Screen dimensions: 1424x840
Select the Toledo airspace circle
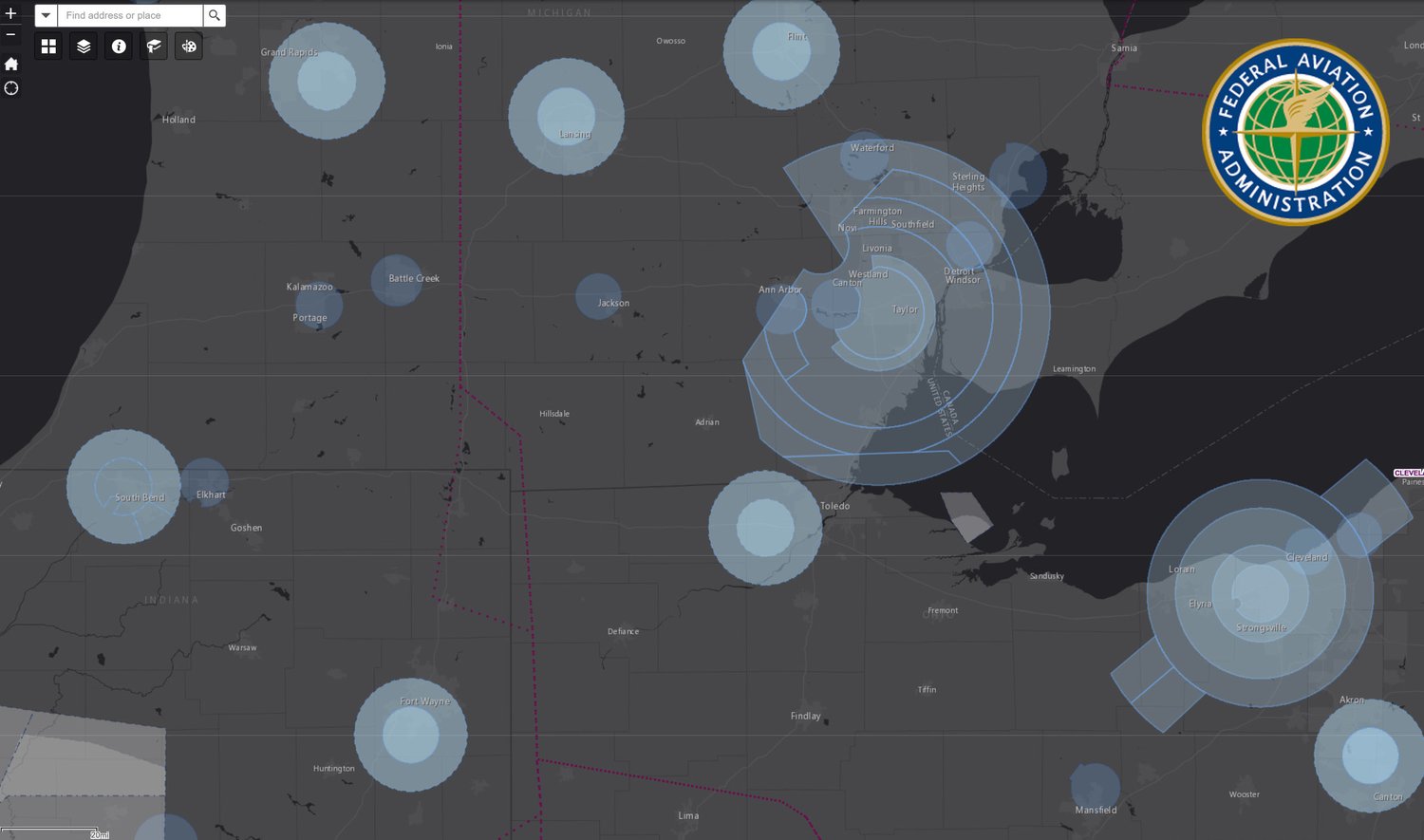[x=765, y=528]
